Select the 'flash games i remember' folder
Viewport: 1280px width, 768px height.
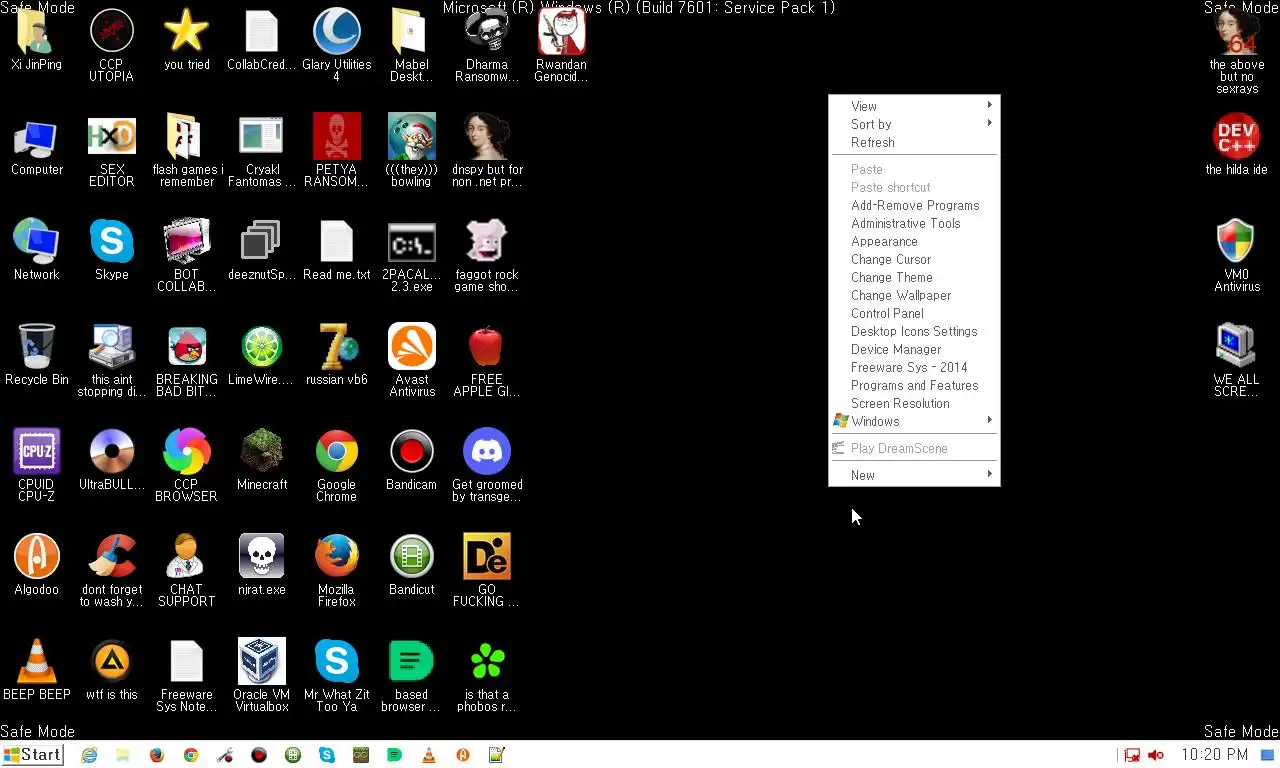tap(186, 150)
